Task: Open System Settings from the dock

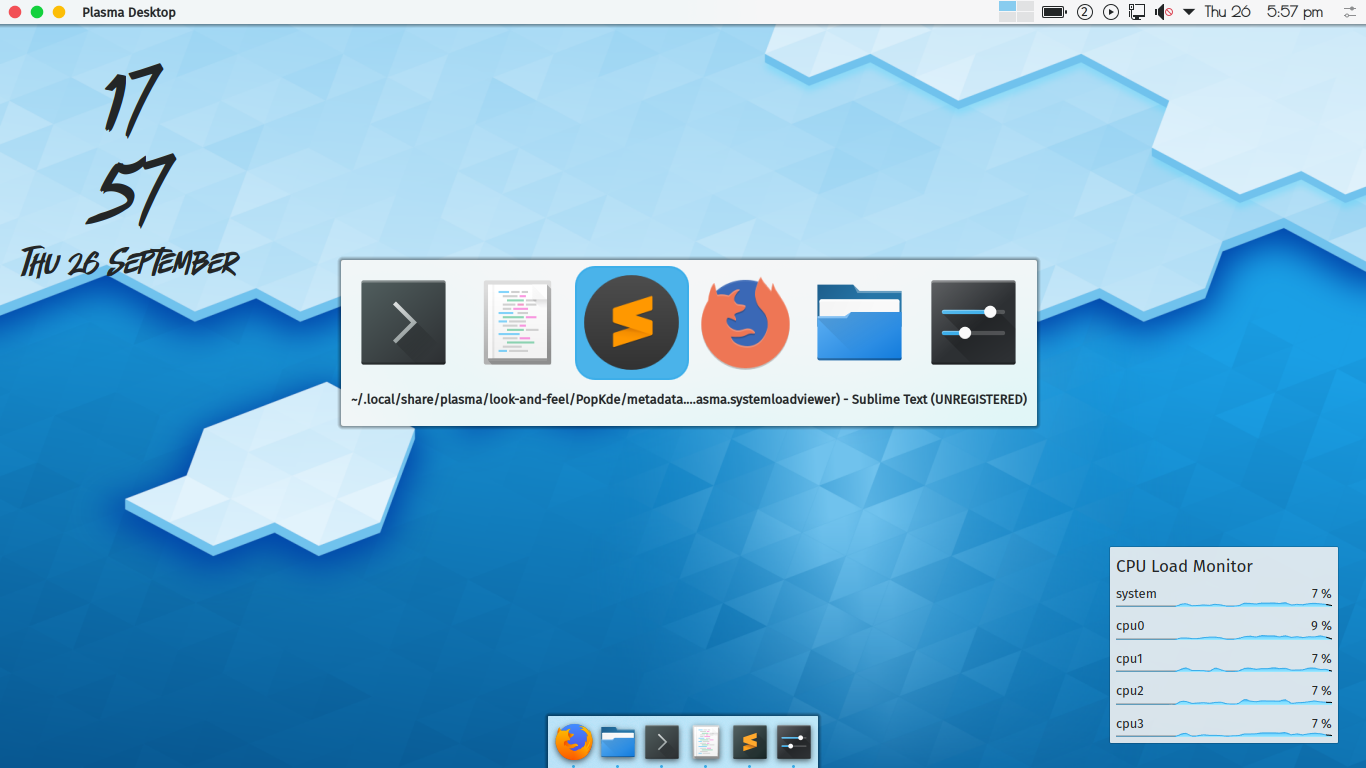Action: click(794, 742)
